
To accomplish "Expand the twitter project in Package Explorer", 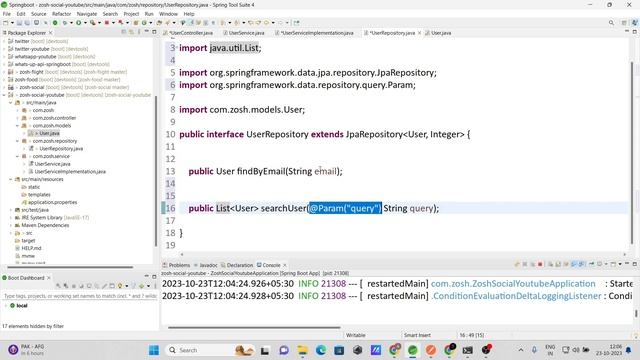I will point(4,41).
